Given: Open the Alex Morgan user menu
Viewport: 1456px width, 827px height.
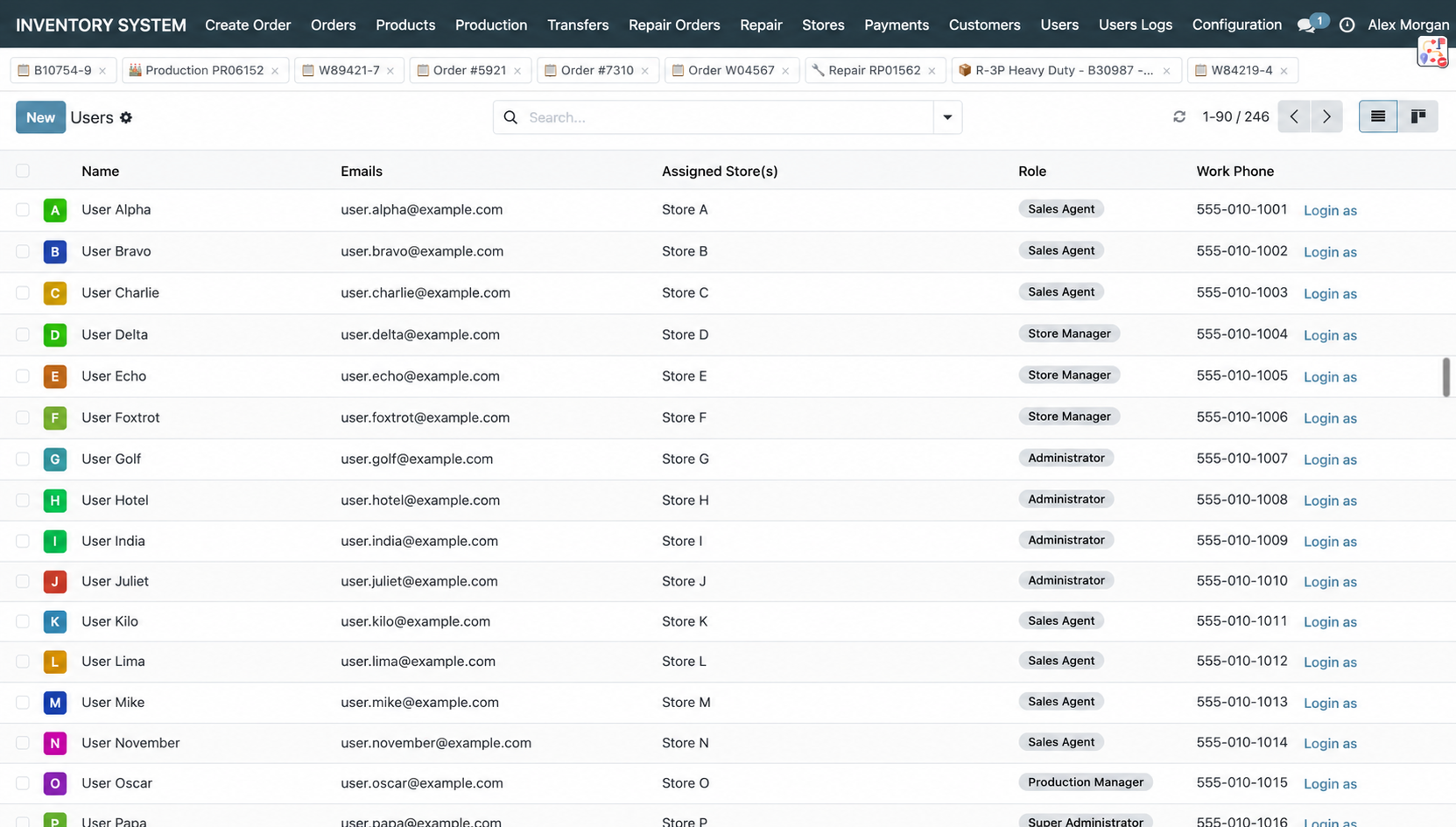Looking at the screenshot, I should click(x=1408, y=25).
